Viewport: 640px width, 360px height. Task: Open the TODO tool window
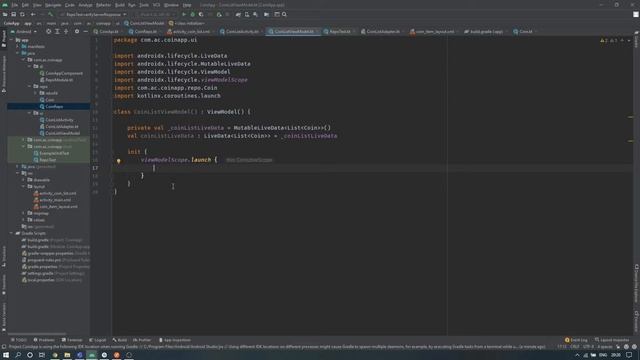click(x=19, y=340)
